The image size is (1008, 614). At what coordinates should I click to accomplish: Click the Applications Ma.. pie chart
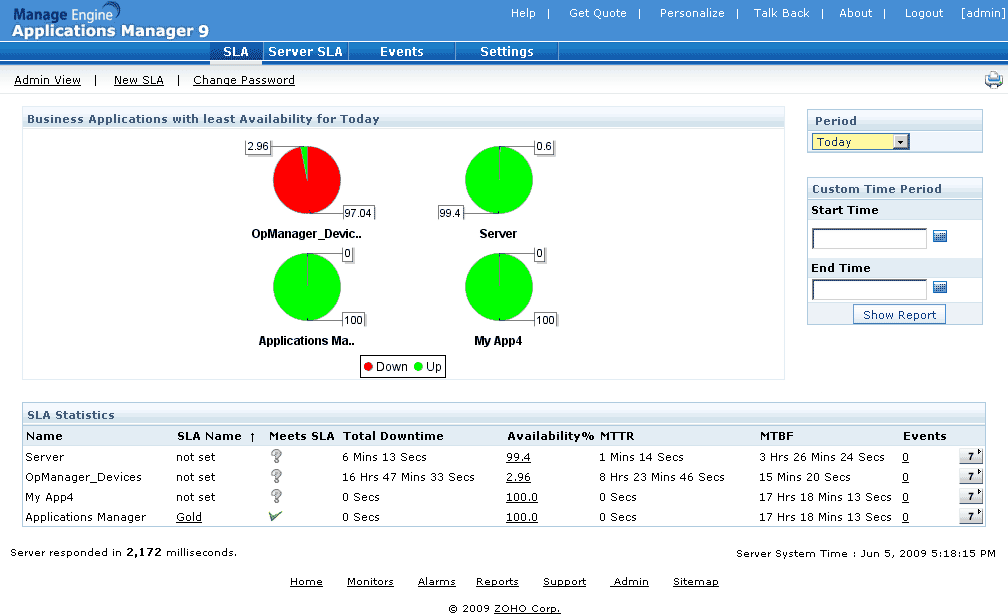tap(307, 287)
